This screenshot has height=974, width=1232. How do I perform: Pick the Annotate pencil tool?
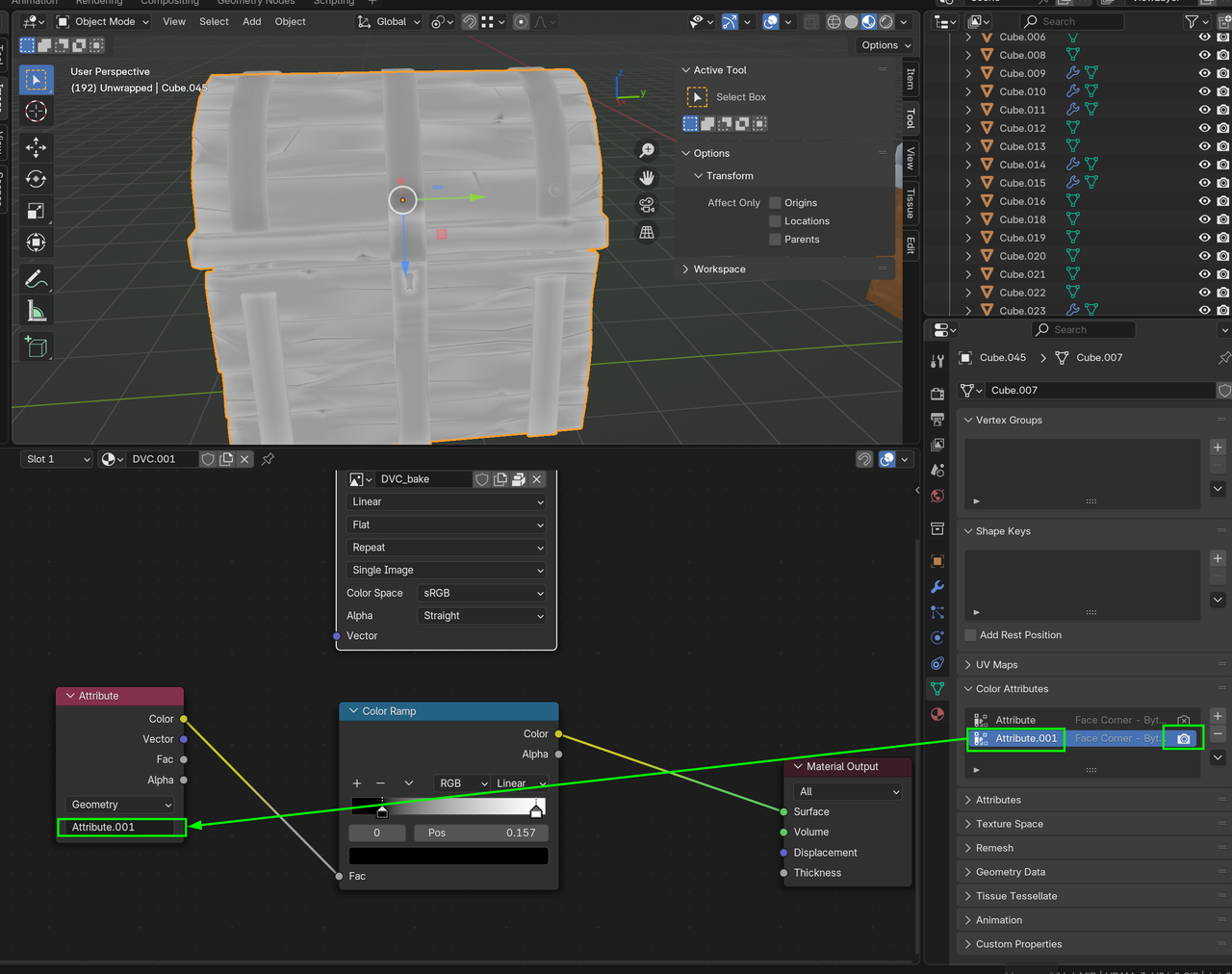[x=36, y=279]
